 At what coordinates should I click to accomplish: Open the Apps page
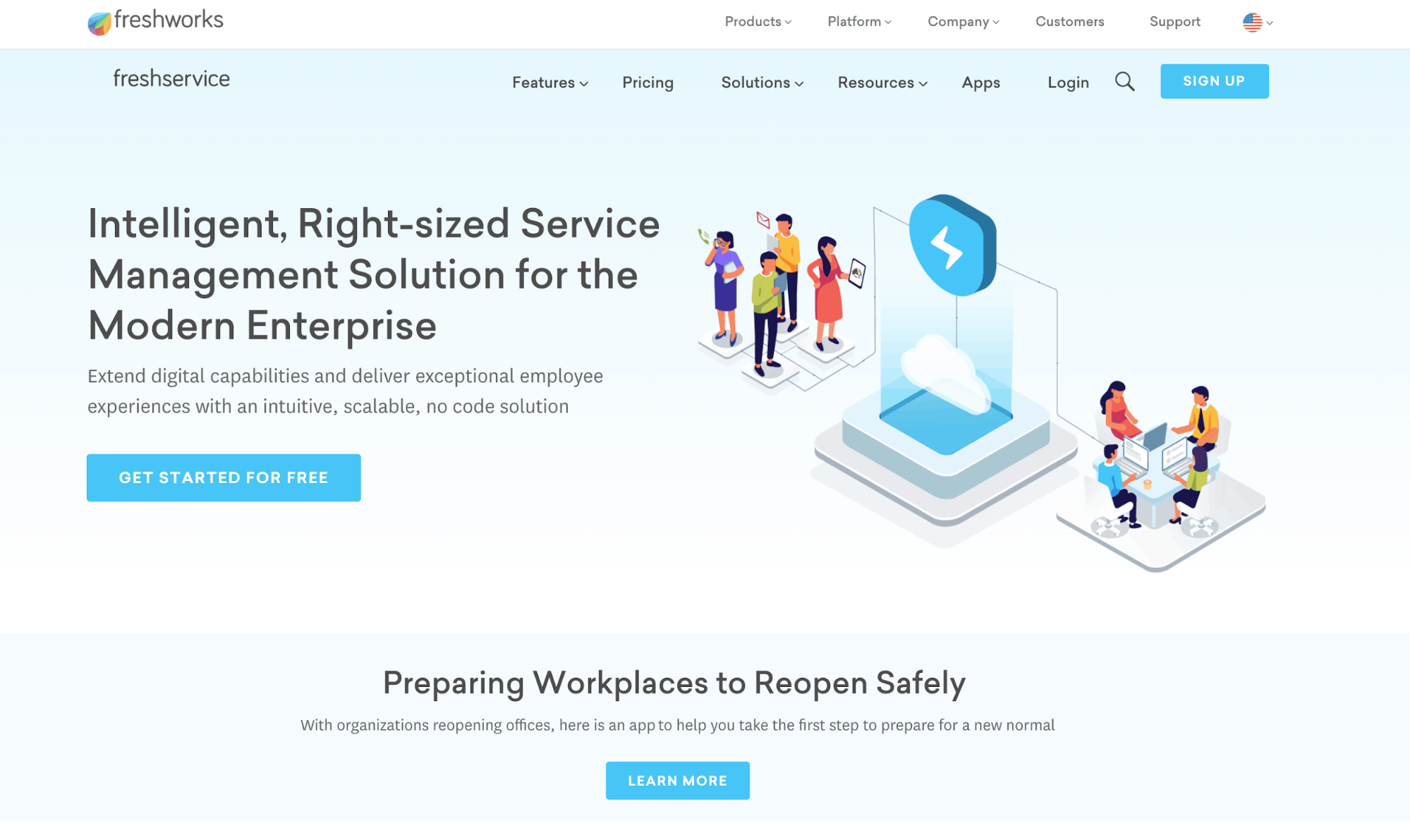click(x=980, y=83)
